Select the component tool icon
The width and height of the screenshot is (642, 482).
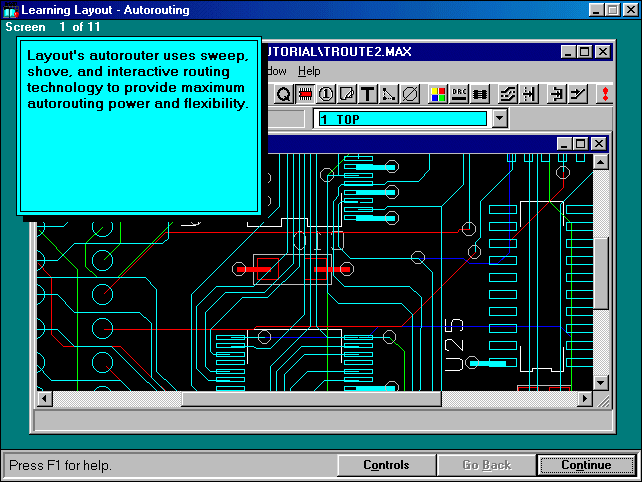click(x=304, y=94)
